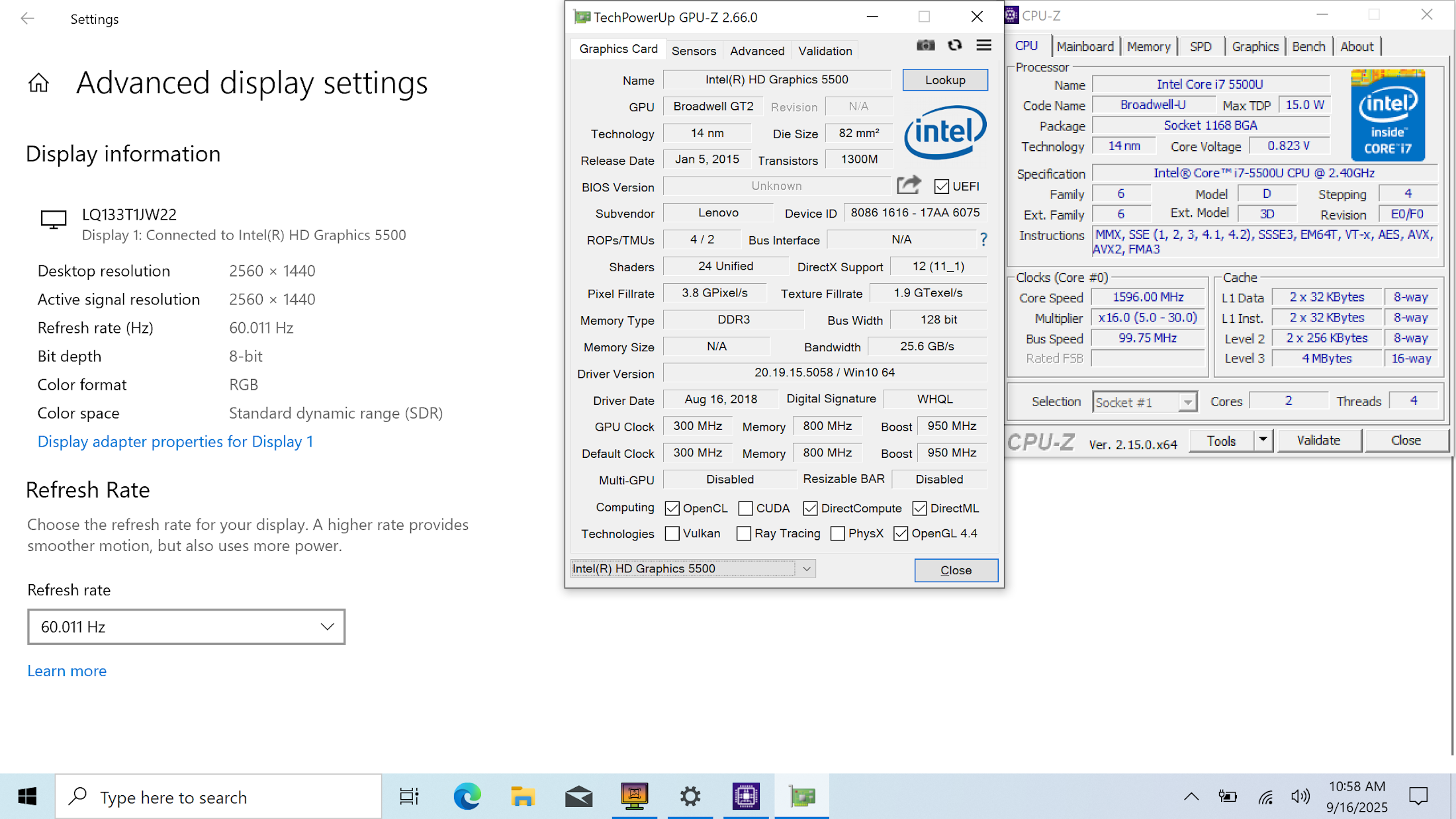Open Display adapter properties for Display 1
The width and height of the screenshot is (1456, 819).
point(175,441)
